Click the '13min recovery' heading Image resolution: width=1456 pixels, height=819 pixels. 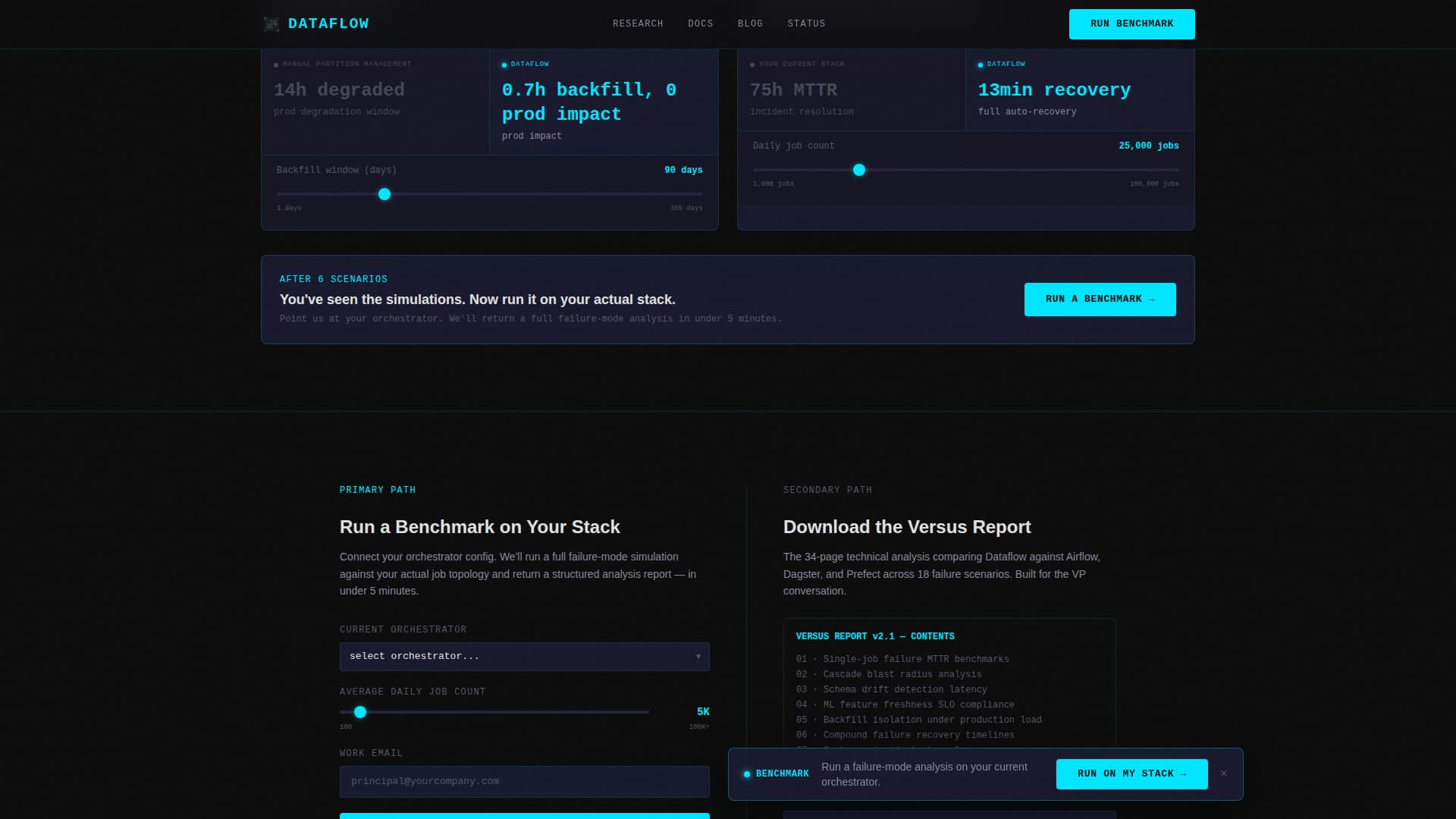click(x=1054, y=90)
